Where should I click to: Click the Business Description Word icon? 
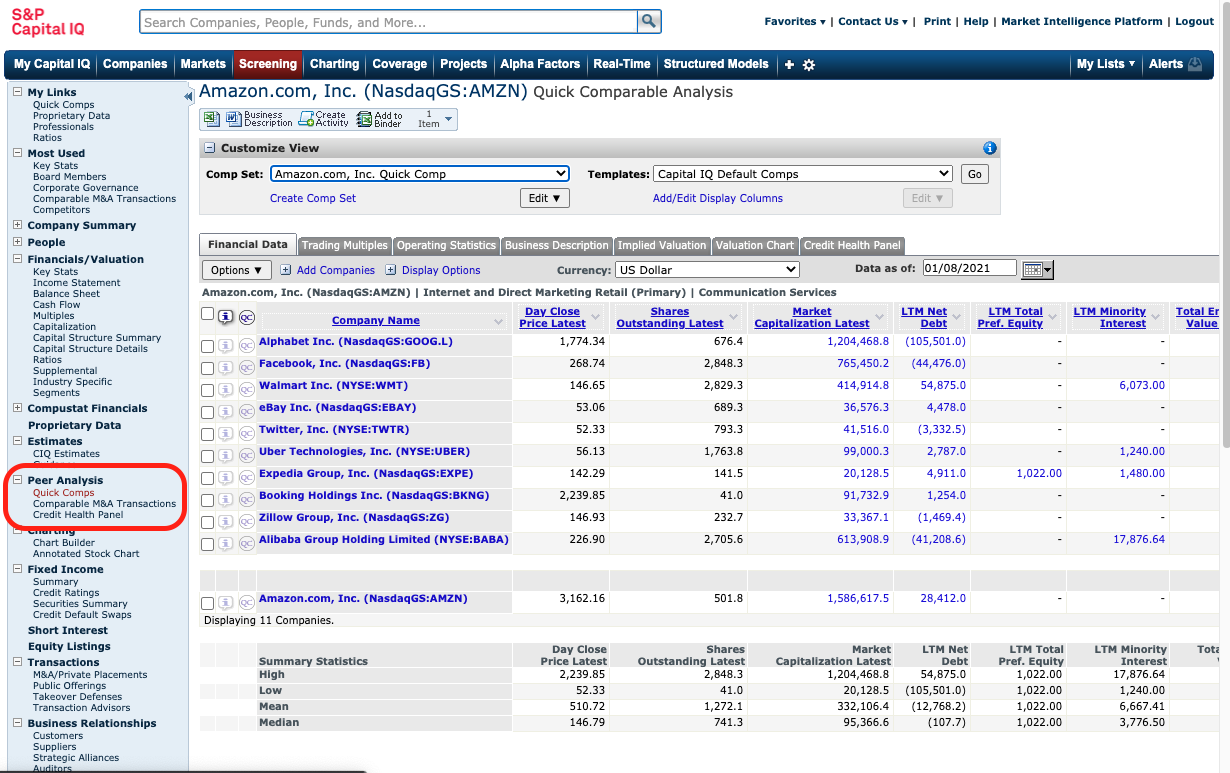[x=234, y=119]
